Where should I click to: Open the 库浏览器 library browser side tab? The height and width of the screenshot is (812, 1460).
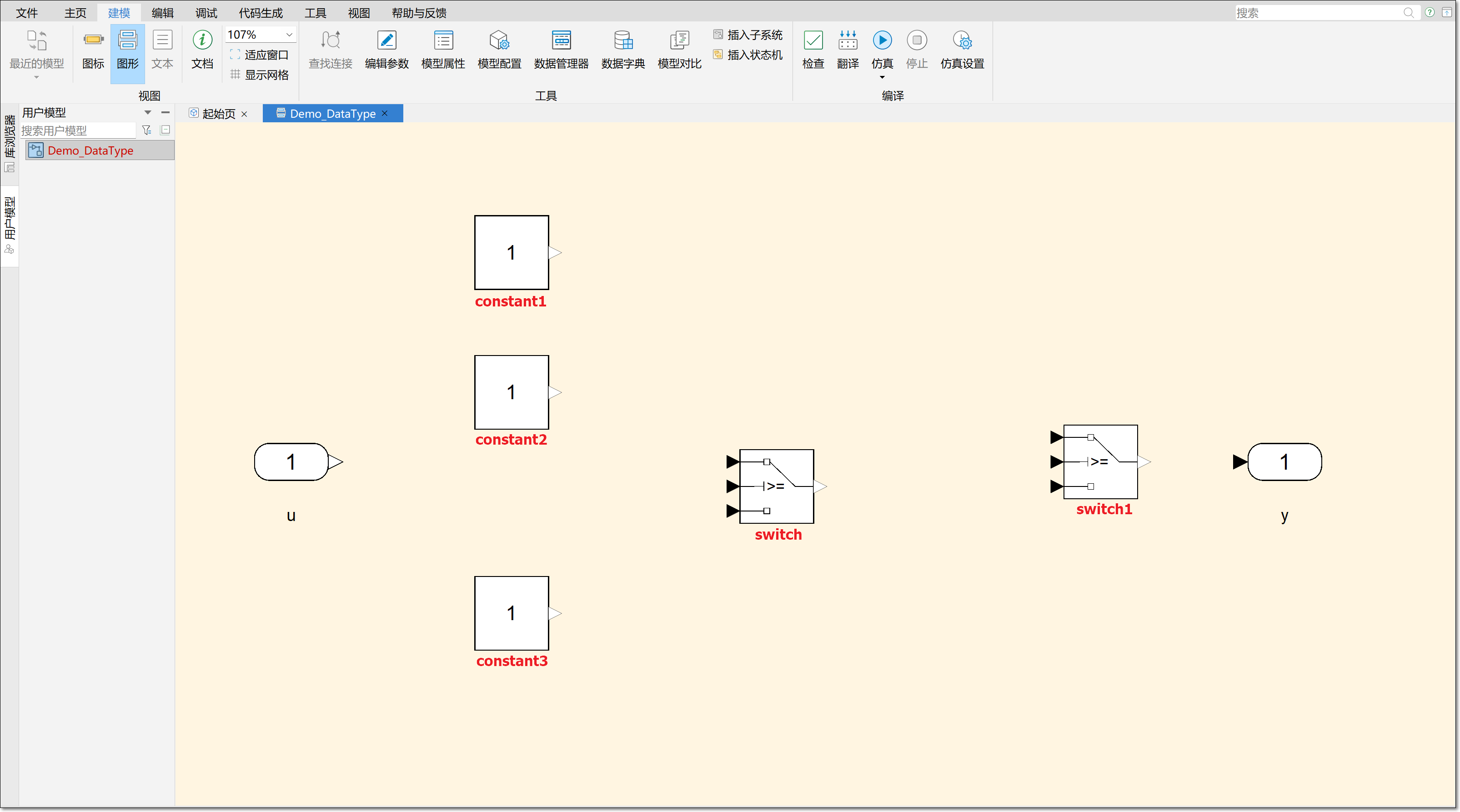(x=10, y=143)
